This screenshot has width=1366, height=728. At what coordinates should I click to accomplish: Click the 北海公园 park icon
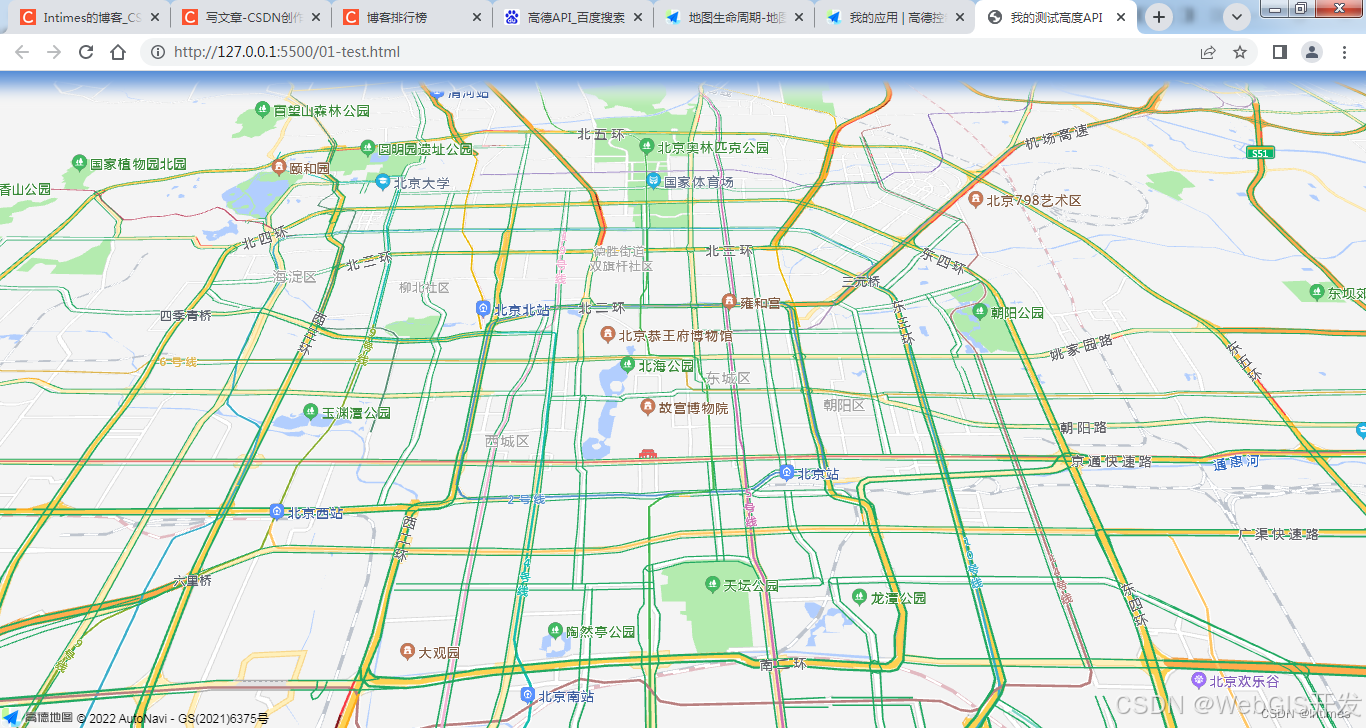[x=627, y=365]
